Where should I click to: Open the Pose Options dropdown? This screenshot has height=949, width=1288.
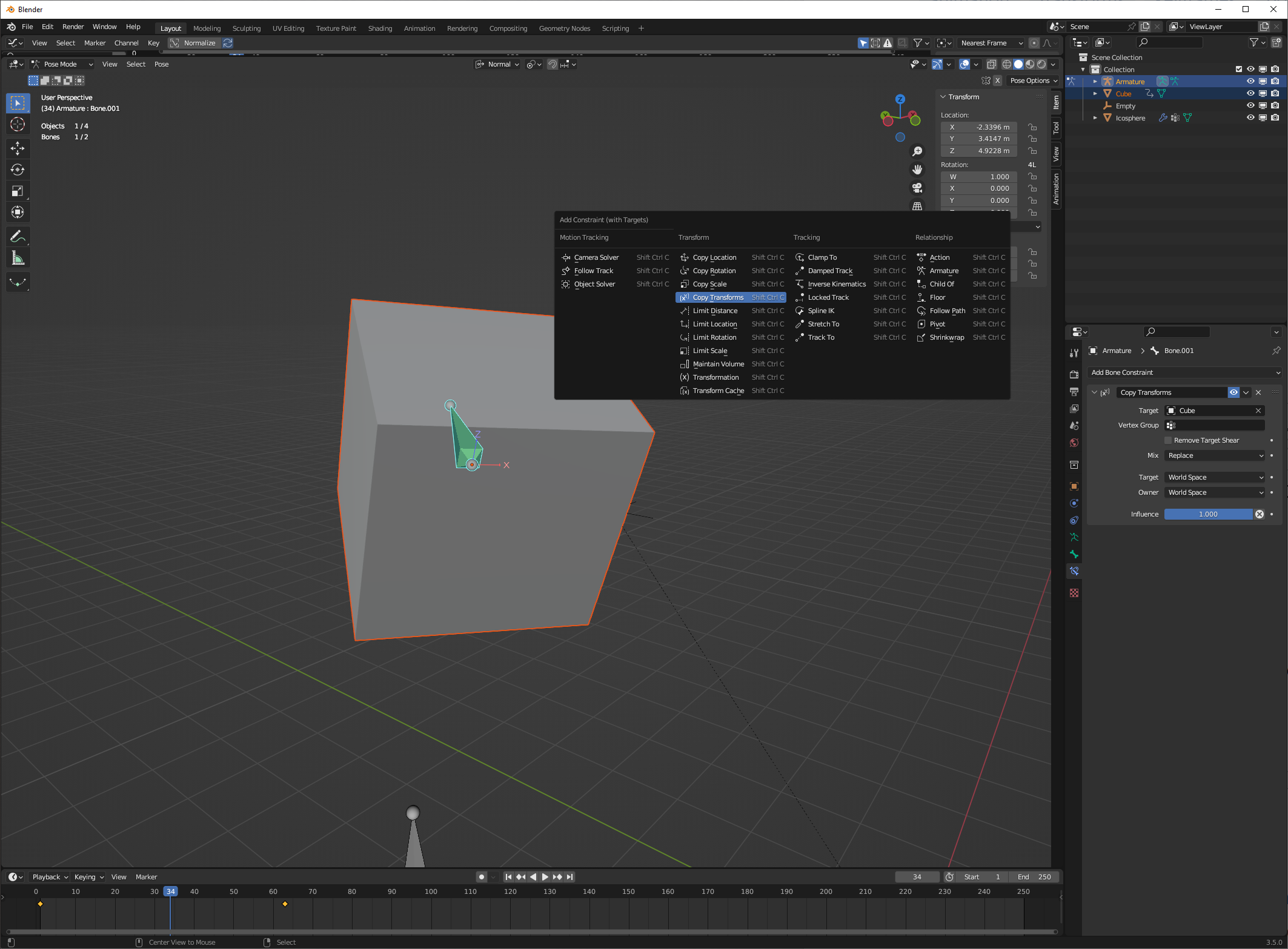point(1033,81)
